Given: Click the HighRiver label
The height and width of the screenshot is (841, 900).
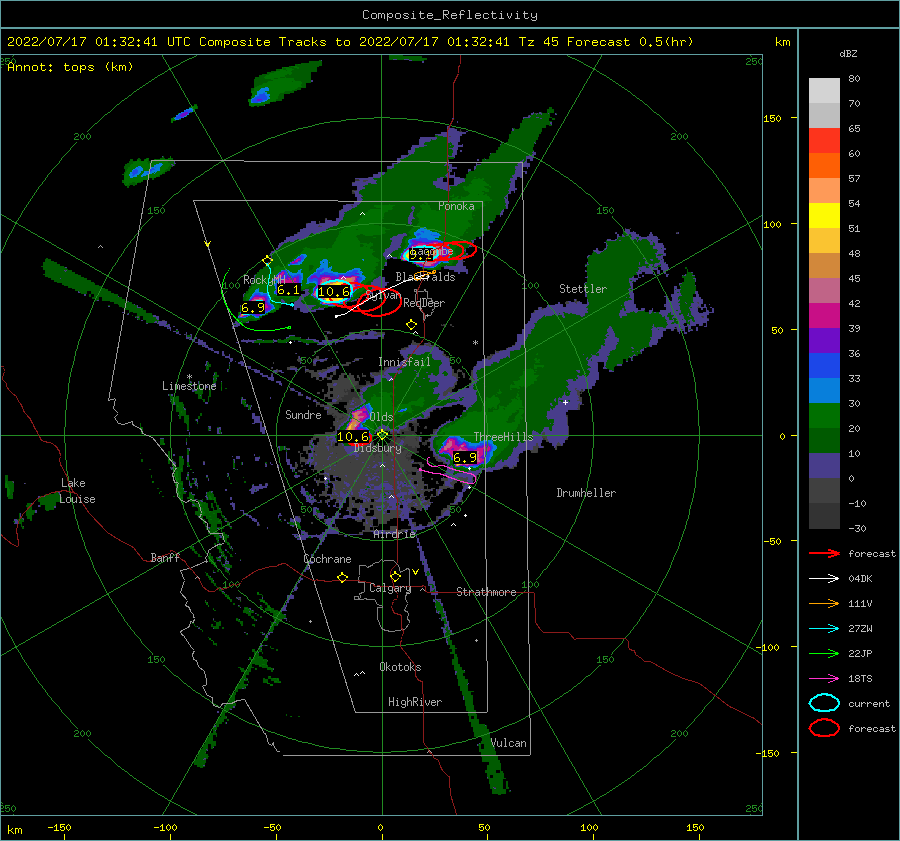Looking at the screenshot, I should click(x=415, y=702).
